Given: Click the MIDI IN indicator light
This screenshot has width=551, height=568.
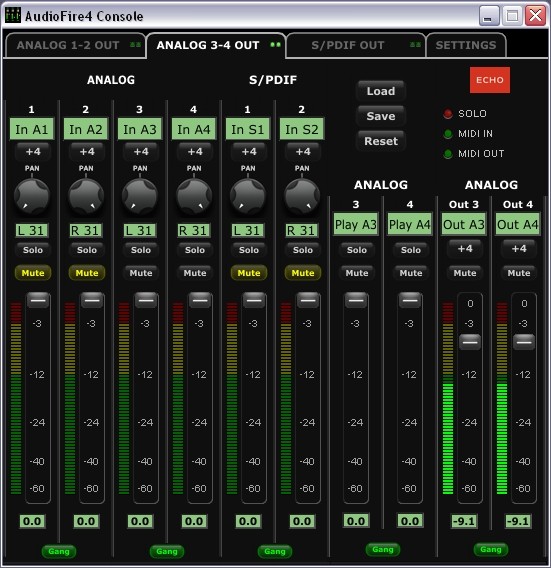Looking at the screenshot, I should coord(448,134).
